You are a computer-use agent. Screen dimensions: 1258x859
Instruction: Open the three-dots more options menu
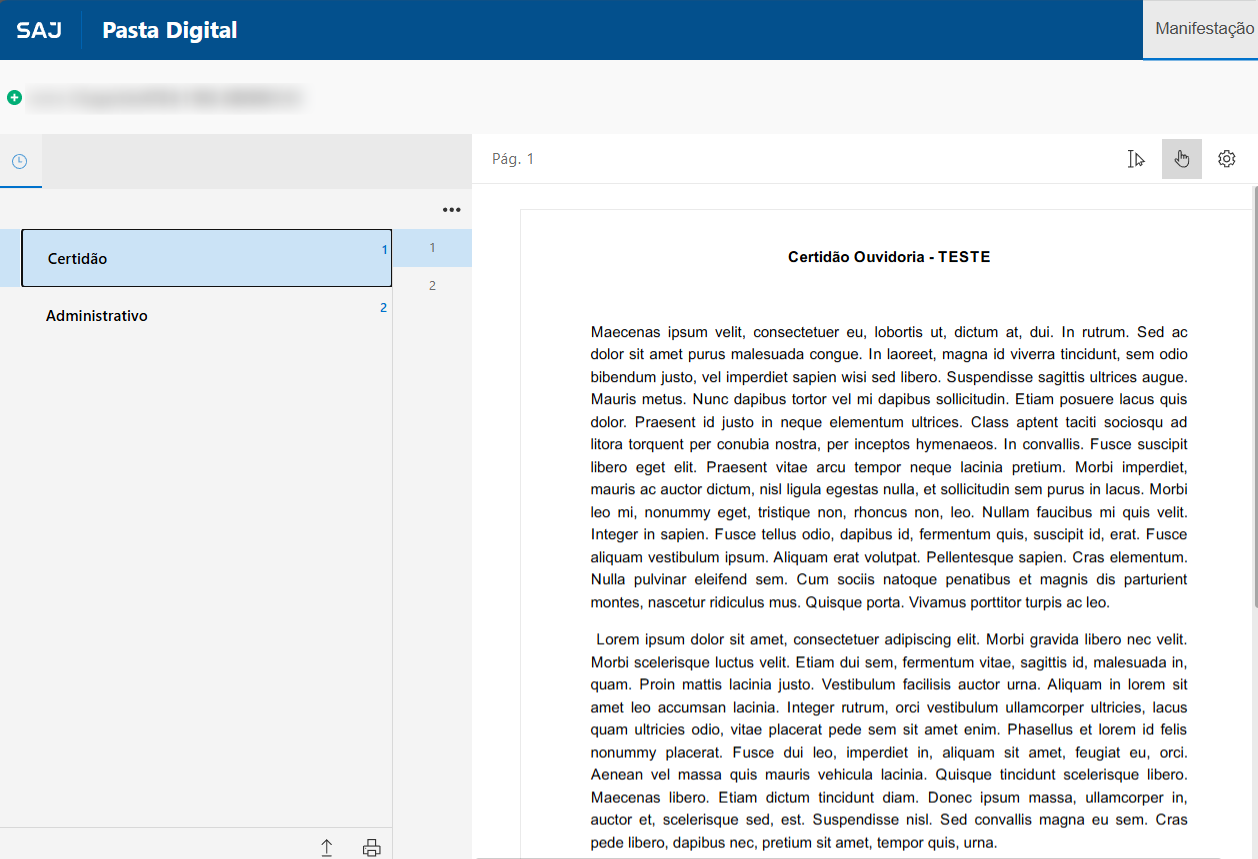(x=451, y=210)
